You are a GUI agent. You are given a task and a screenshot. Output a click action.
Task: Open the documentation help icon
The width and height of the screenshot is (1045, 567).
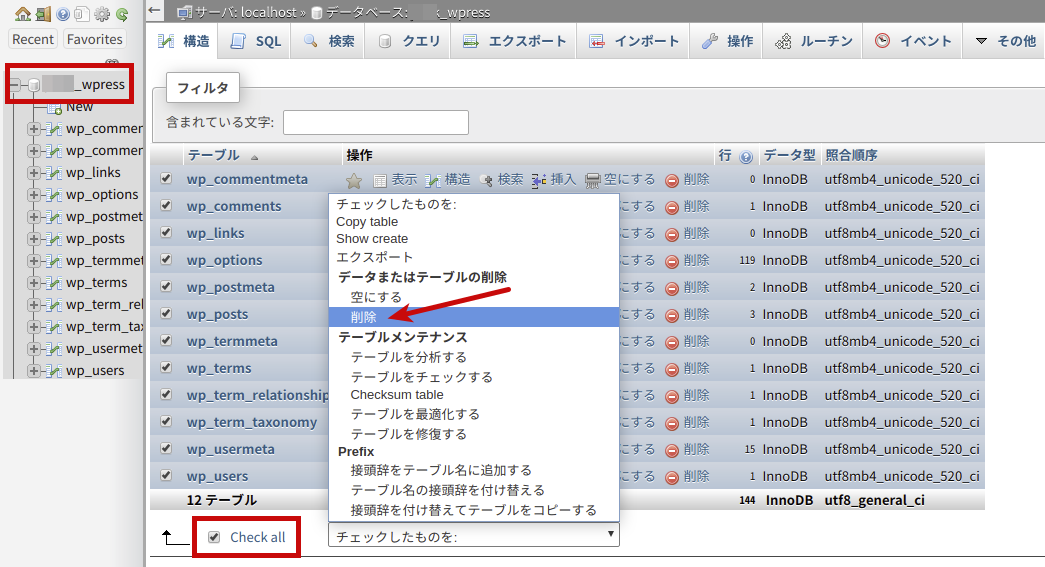(x=63, y=13)
